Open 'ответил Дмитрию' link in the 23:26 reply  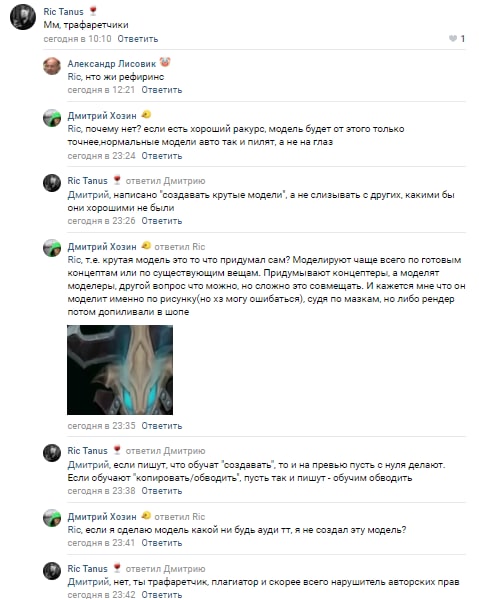166,181
